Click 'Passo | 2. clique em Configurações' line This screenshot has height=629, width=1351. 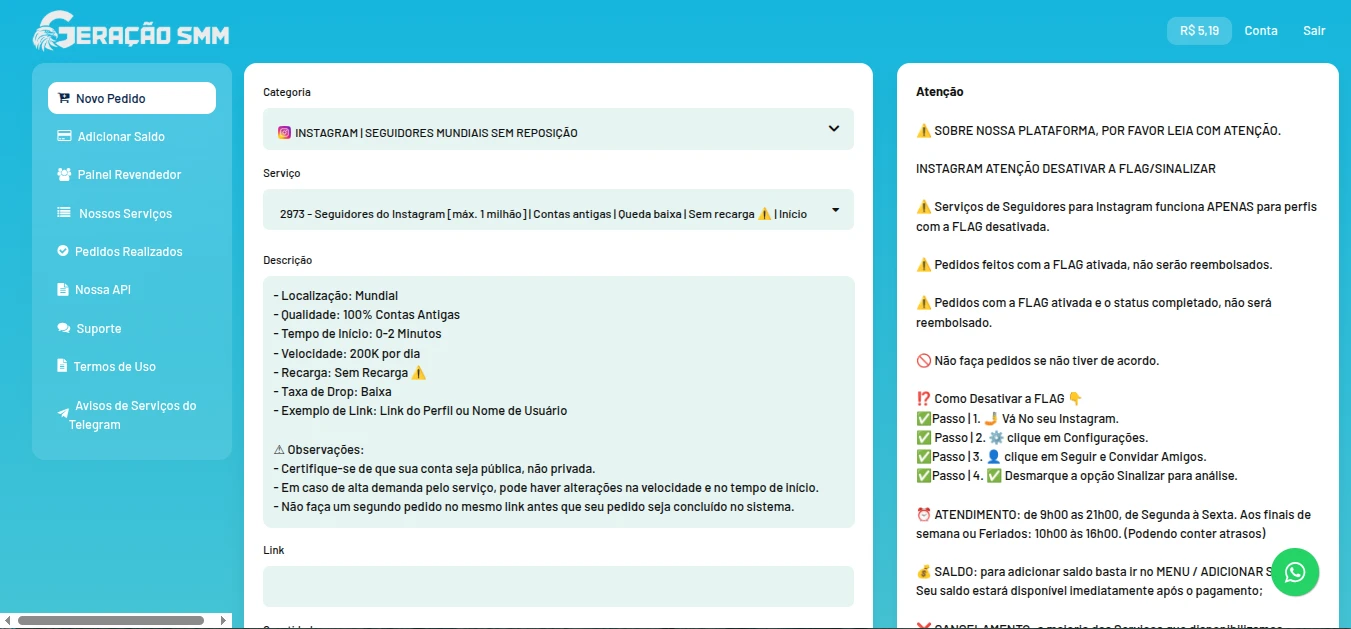pyautogui.click(x=1032, y=438)
